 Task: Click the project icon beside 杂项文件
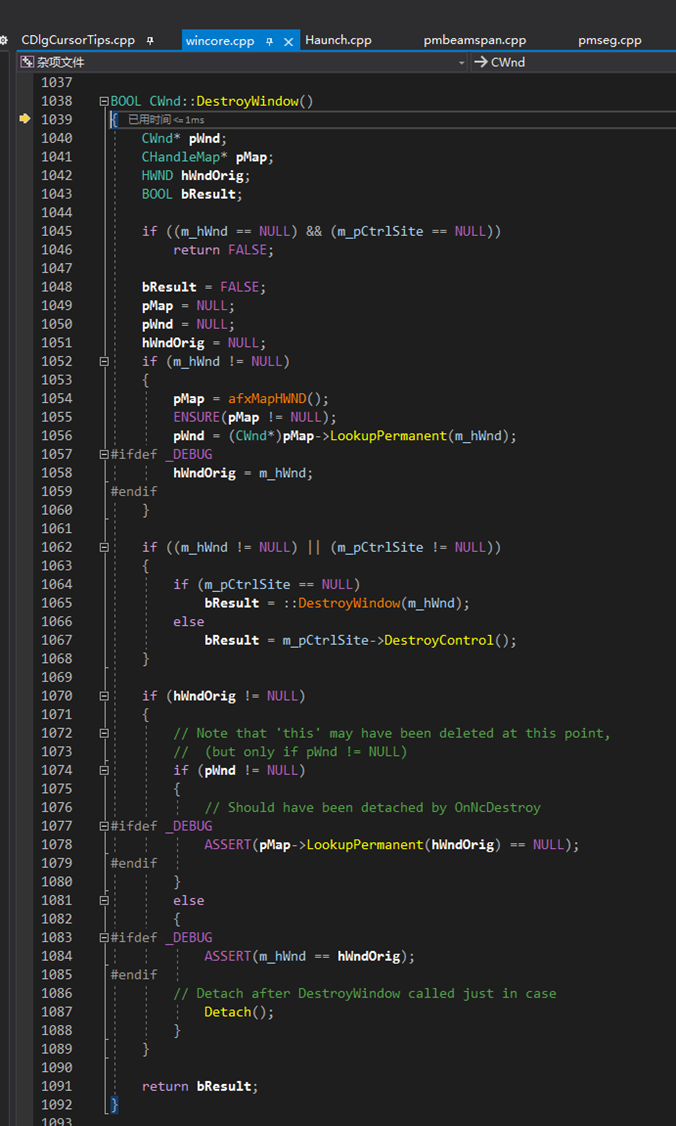[27, 62]
